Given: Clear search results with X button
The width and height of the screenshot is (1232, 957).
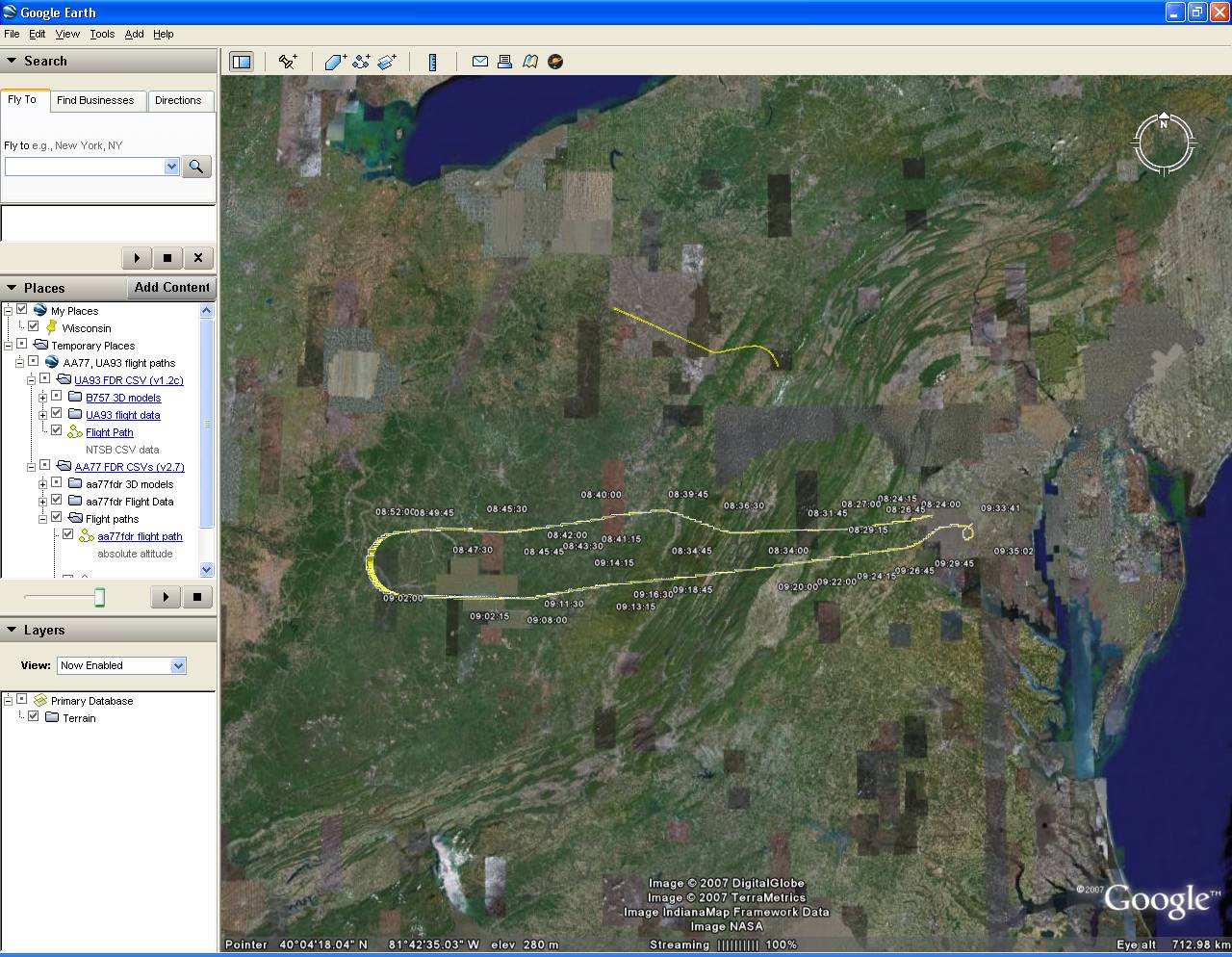Looking at the screenshot, I should [198, 258].
